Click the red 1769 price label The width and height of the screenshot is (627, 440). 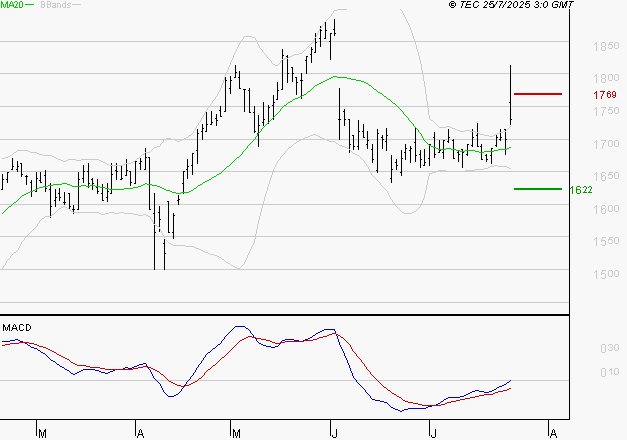point(577,95)
